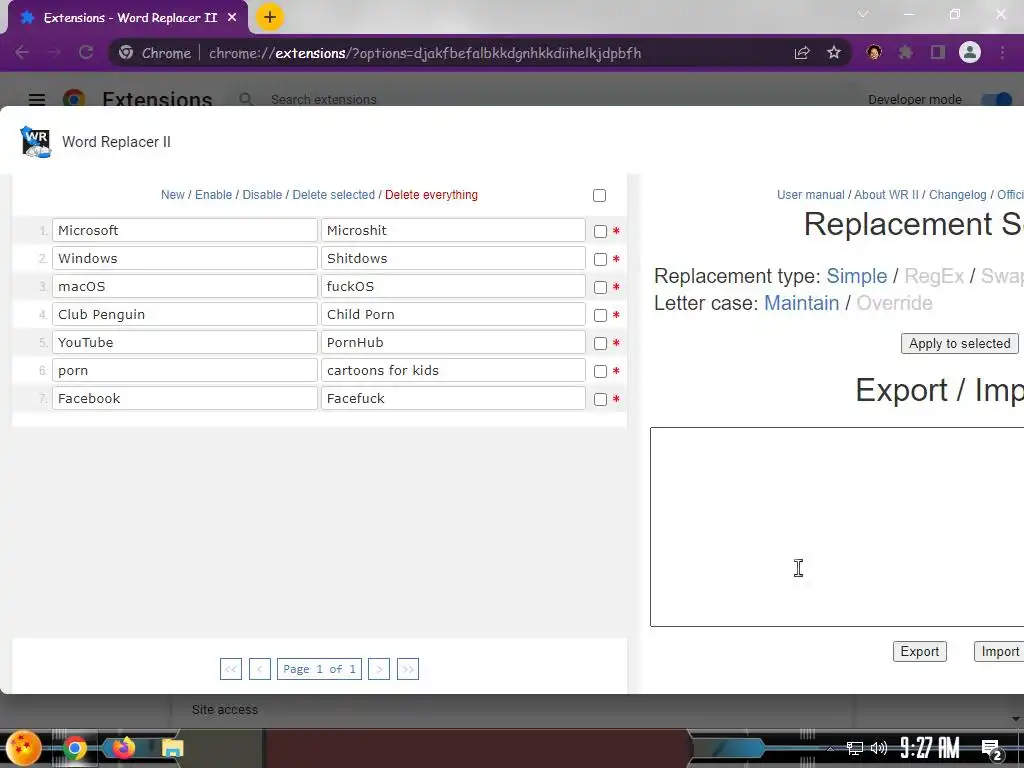
Task: Click the Export / Import text area
Action: (837, 527)
